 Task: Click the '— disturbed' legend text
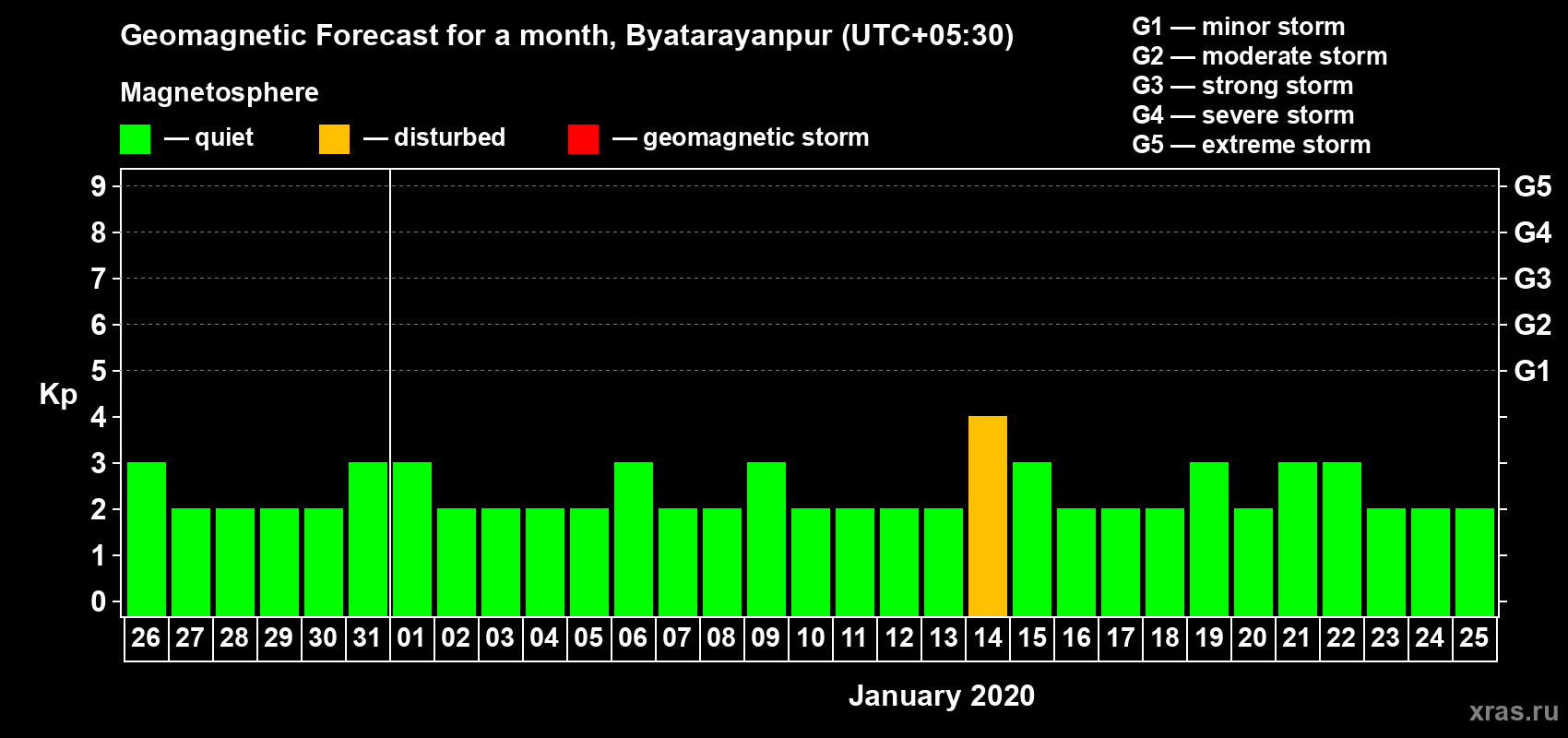434,137
